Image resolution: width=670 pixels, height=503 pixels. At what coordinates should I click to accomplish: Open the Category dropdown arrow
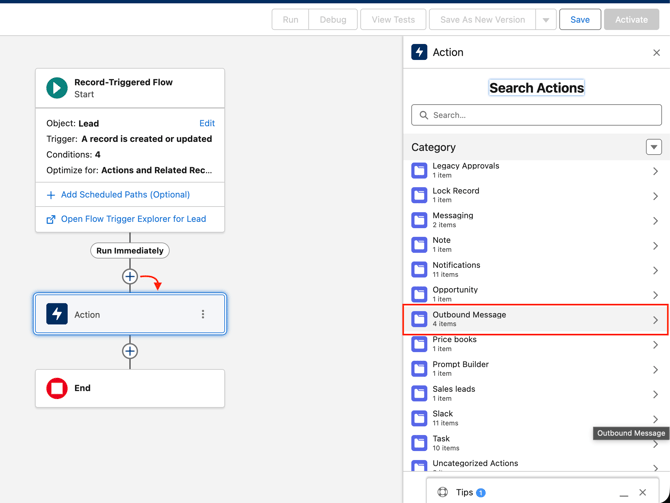pos(654,147)
